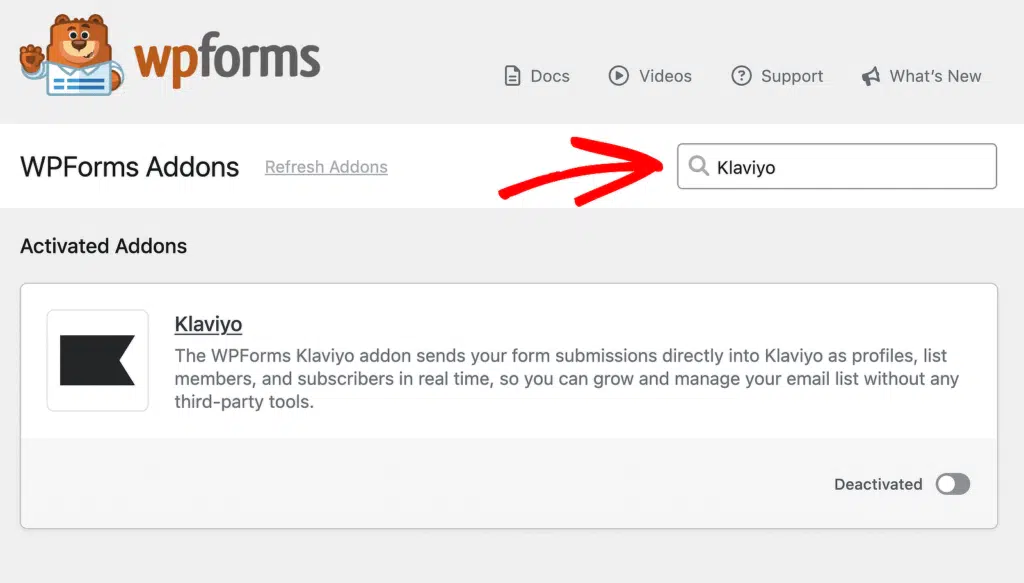The width and height of the screenshot is (1024, 583).
Task: Click the Deactivated status label
Action: coord(878,484)
